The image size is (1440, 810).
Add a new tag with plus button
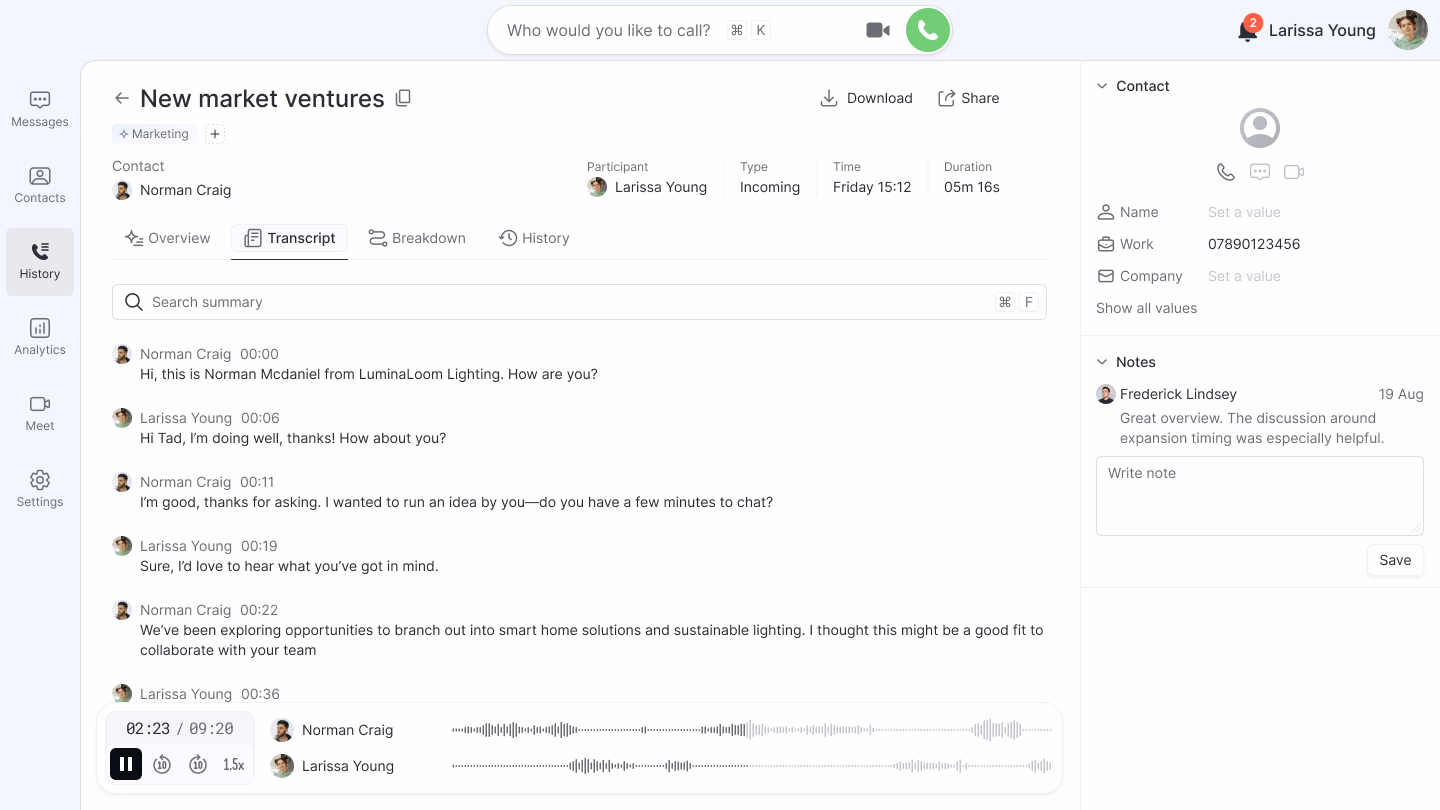[215, 134]
